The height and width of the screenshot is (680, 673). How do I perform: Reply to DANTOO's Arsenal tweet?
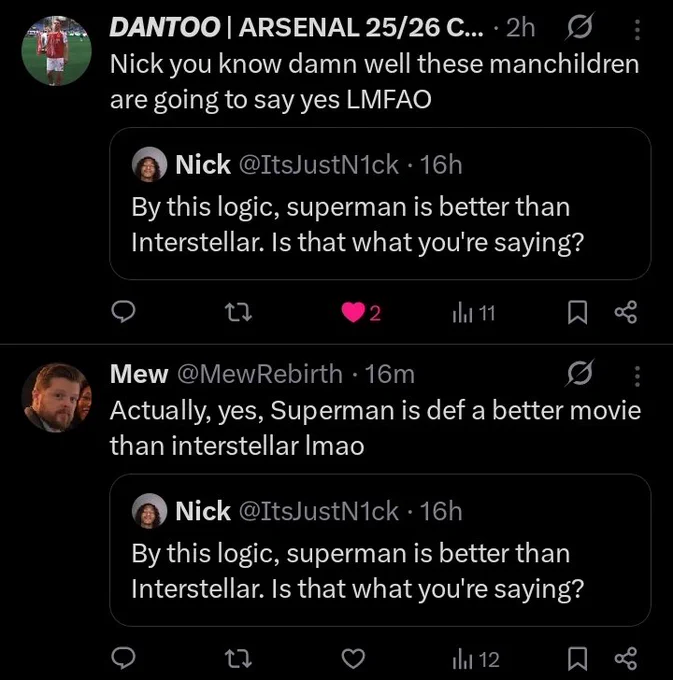(x=124, y=312)
